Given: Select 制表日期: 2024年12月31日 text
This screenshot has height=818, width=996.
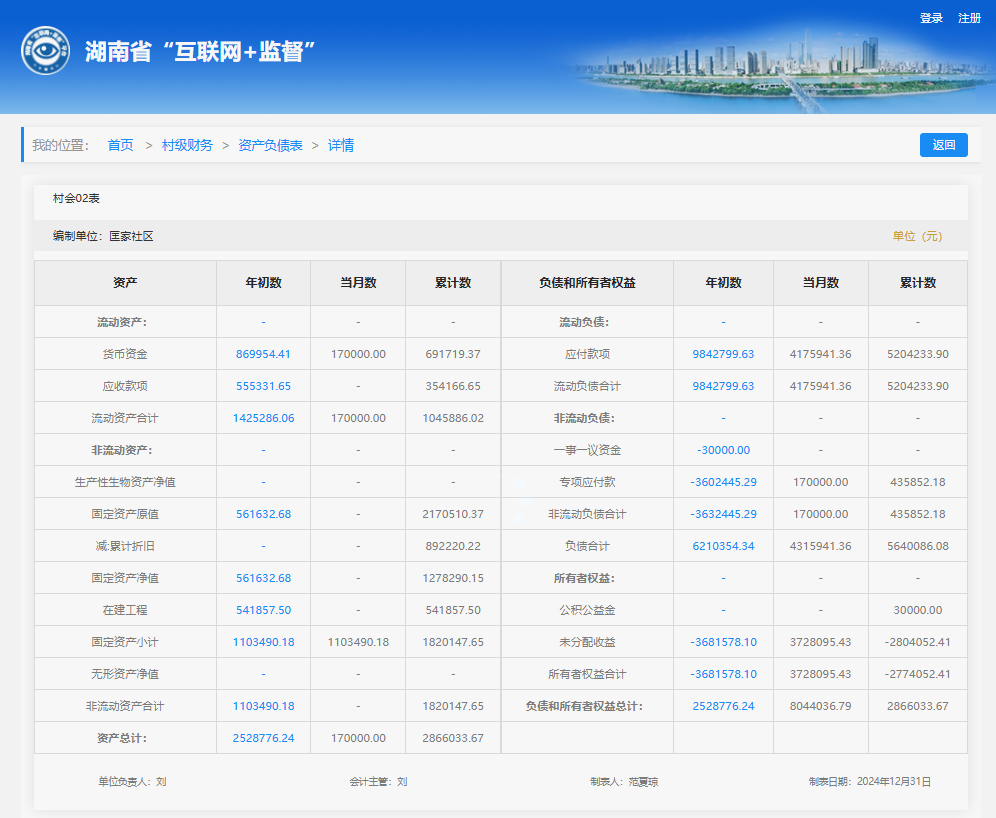Looking at the screenshot, I should 870,782.
